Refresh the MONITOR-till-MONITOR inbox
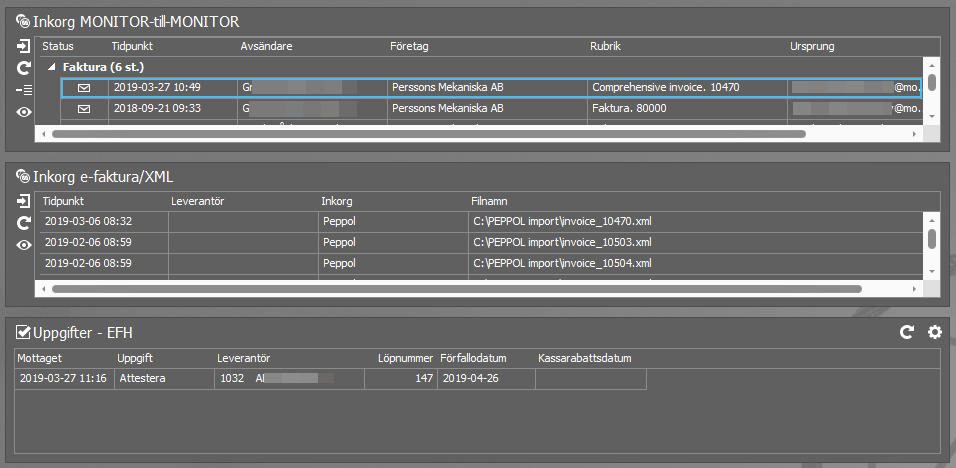The width and height of the screenshot is (956, 468). pos(25,68)
